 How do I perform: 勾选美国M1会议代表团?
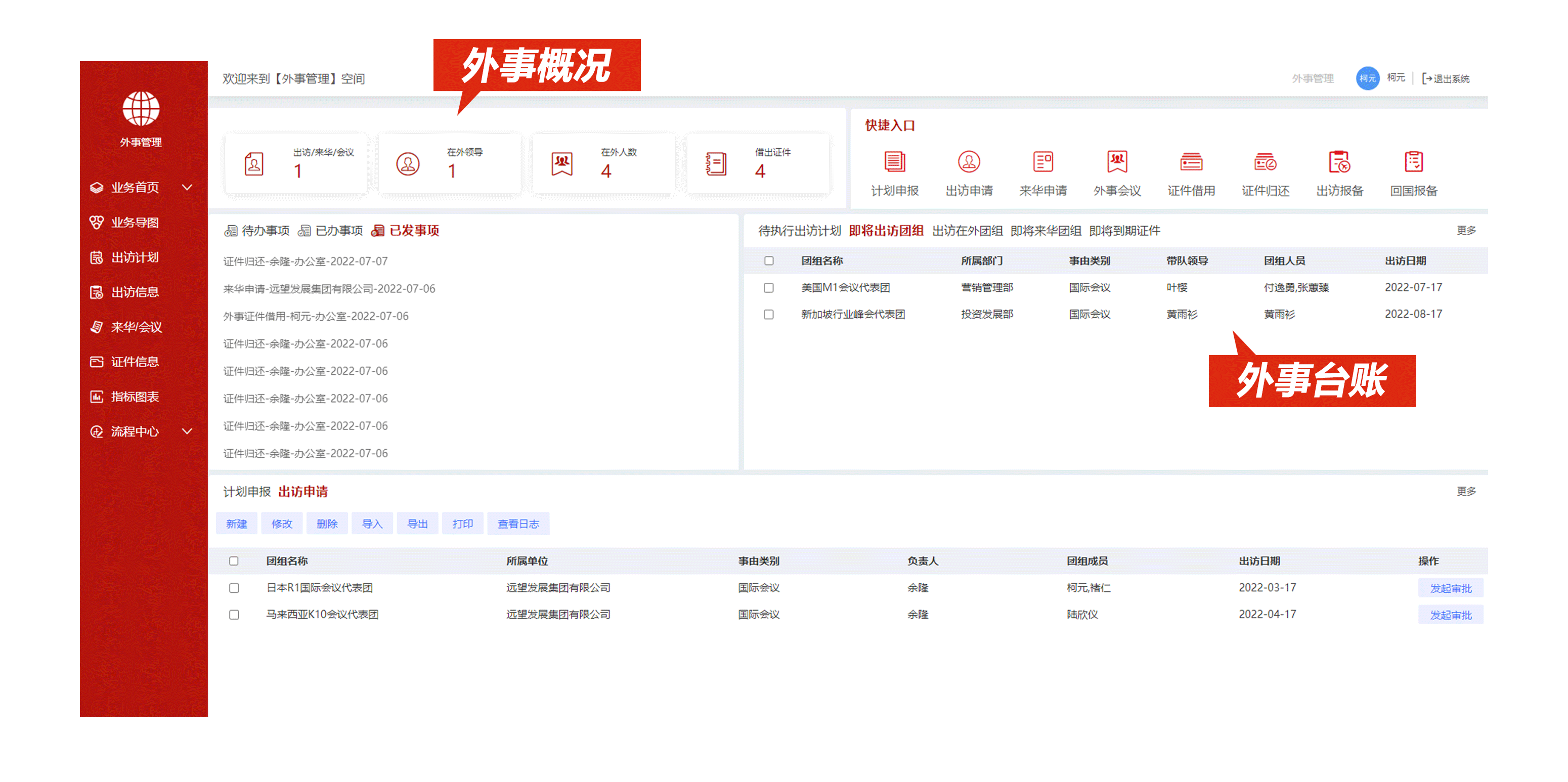click(768, 287)
